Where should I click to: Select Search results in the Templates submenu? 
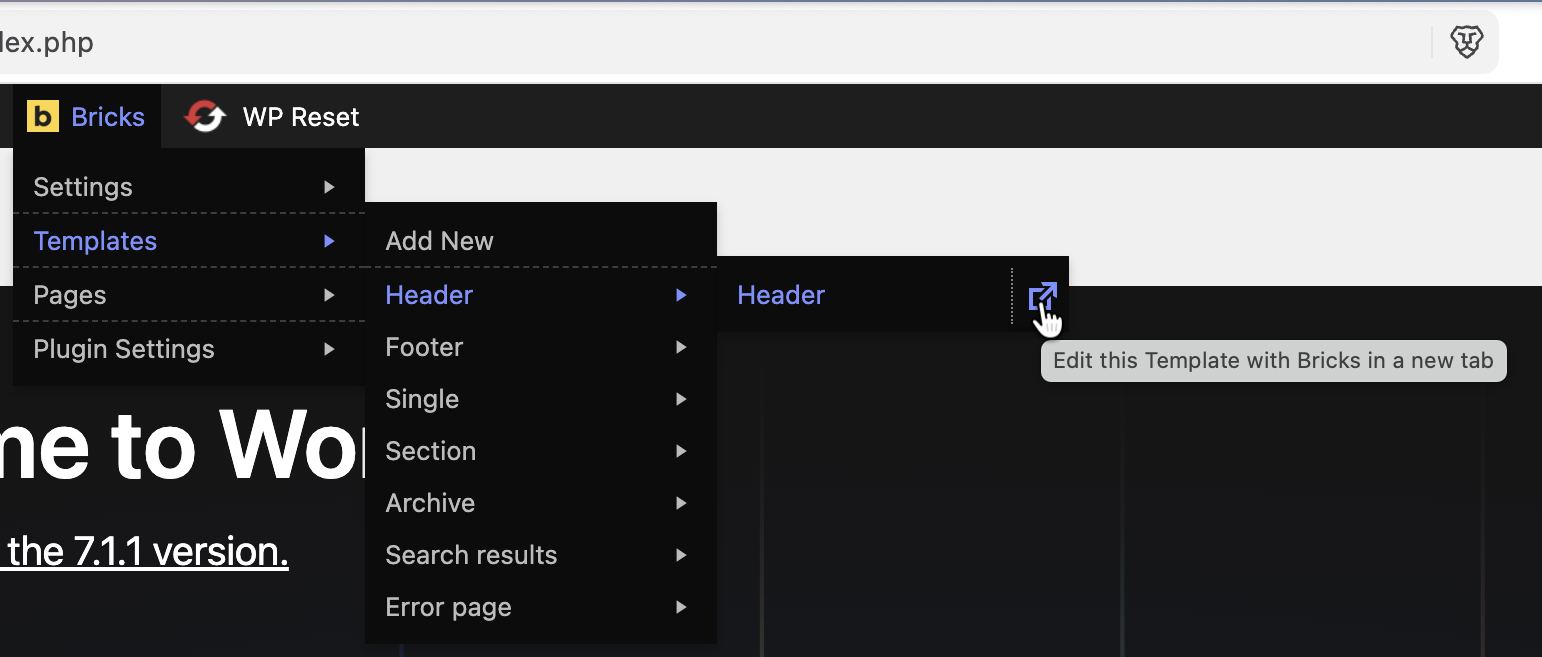(541, 555)
